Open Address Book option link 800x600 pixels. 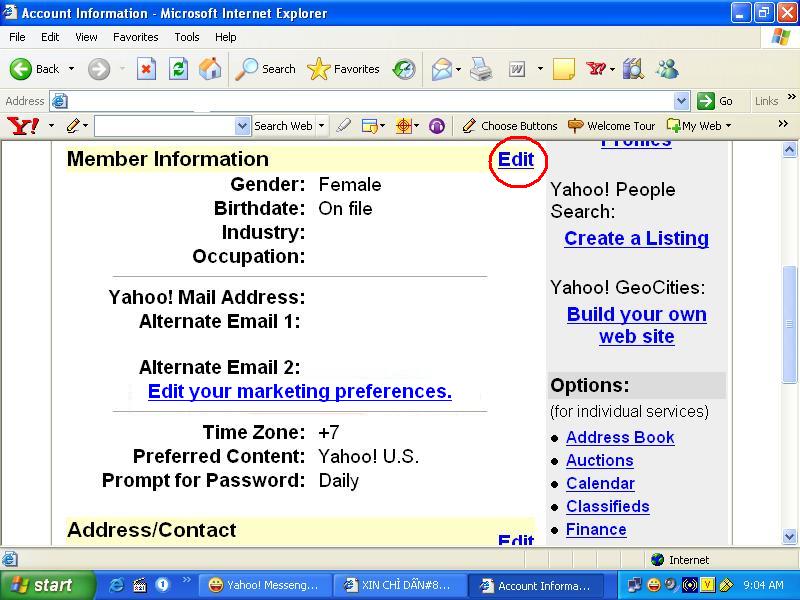click(x=620, y=437)
